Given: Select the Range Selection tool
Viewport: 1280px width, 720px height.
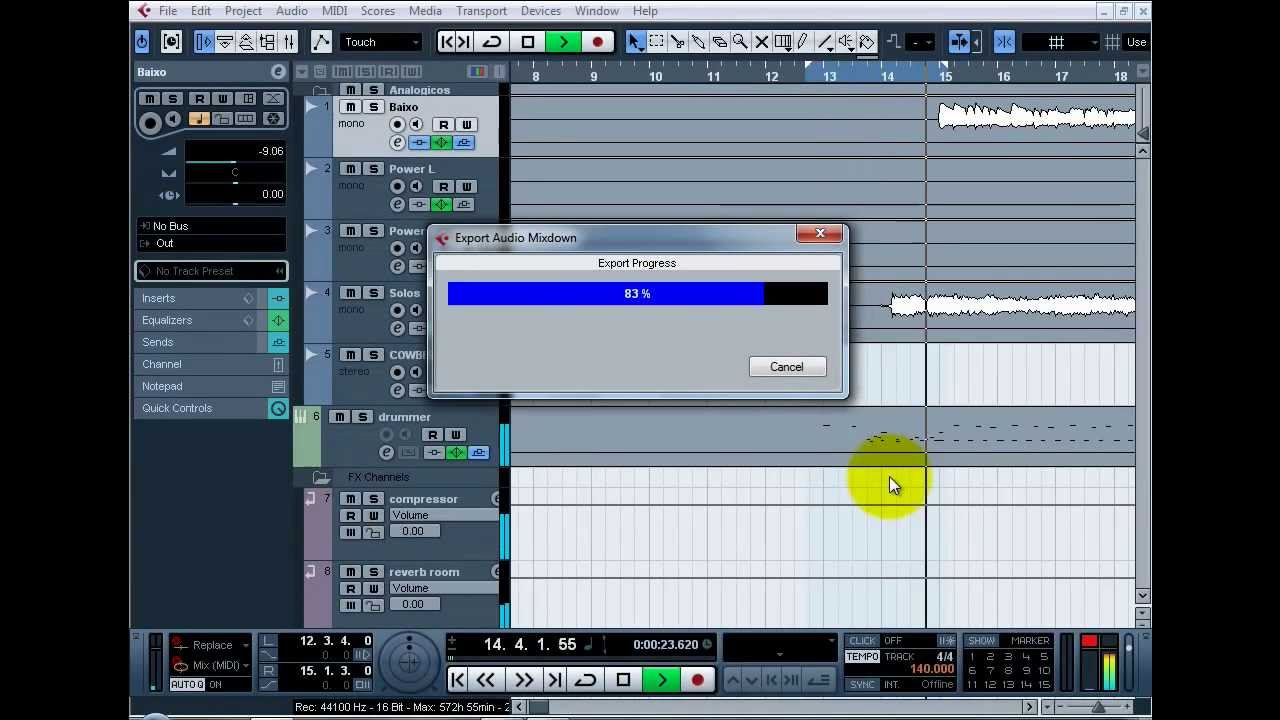Looking at the screenshot, I should (656, 42).
